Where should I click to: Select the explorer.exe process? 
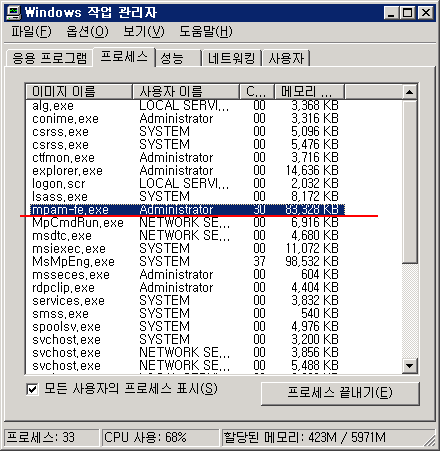(x=185, y=171)
